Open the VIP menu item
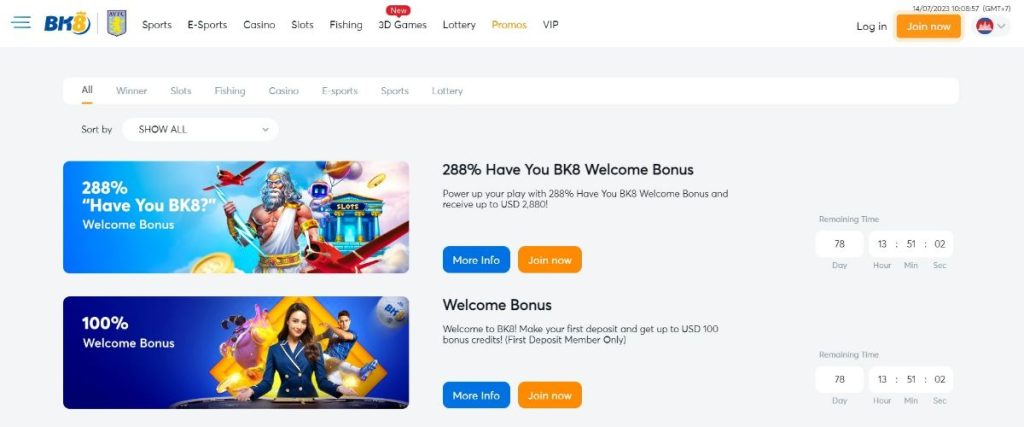Image resolution: width=1024 pixels, height=427 pixels. point(551,25)
